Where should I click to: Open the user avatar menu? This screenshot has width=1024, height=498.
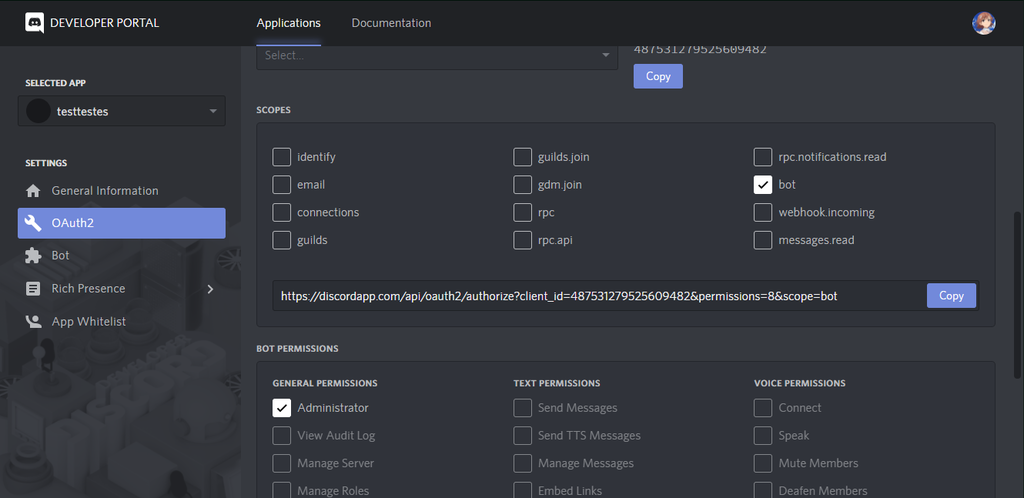point(984,23)
